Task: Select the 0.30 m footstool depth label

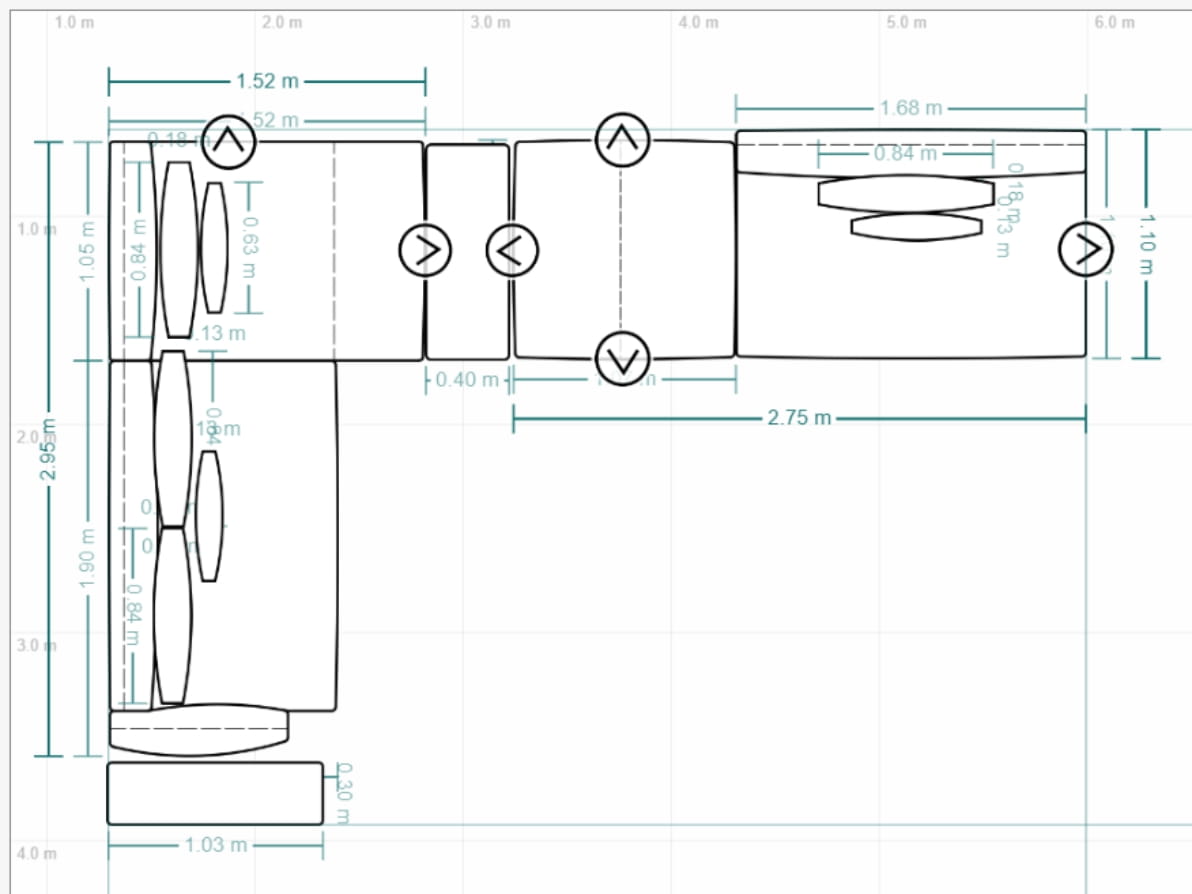Action: (344, 793)
